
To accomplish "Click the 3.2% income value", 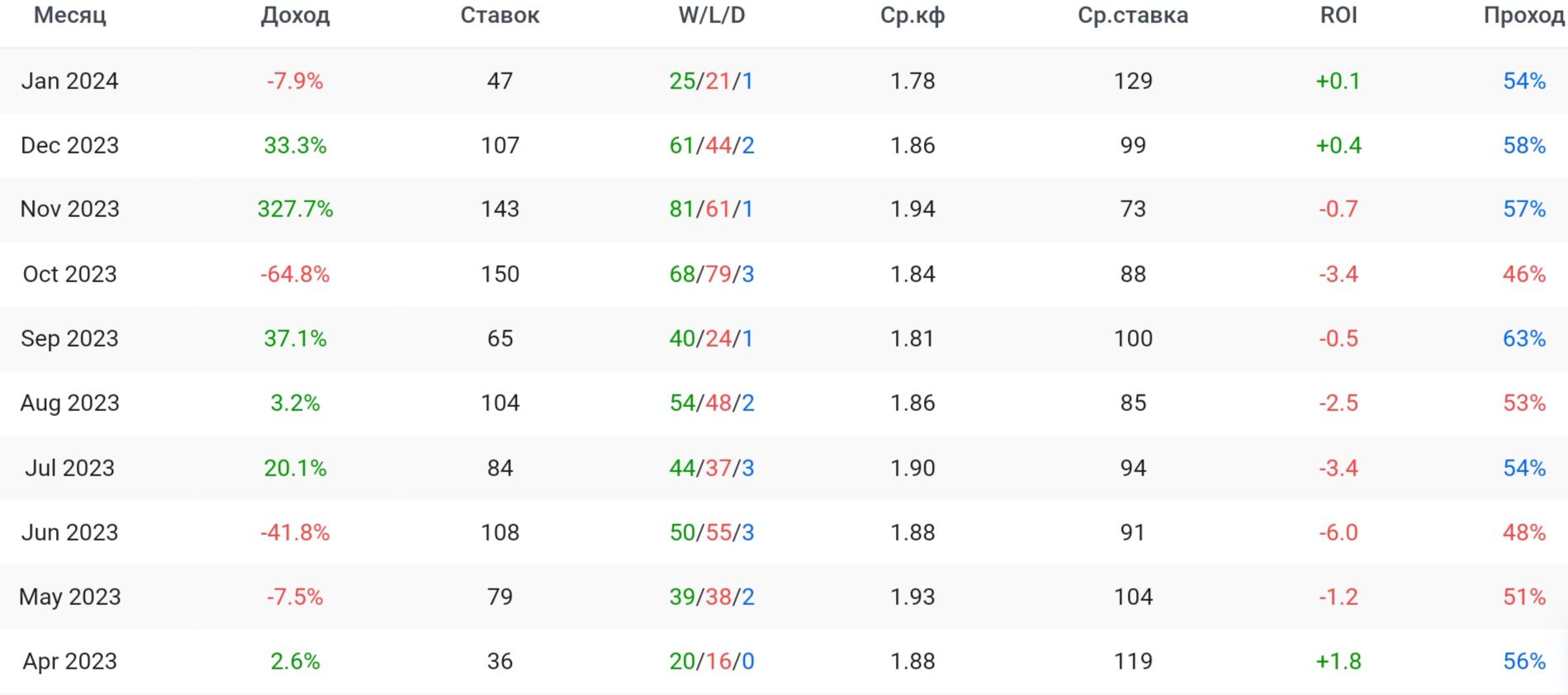I will coord(295,403).
